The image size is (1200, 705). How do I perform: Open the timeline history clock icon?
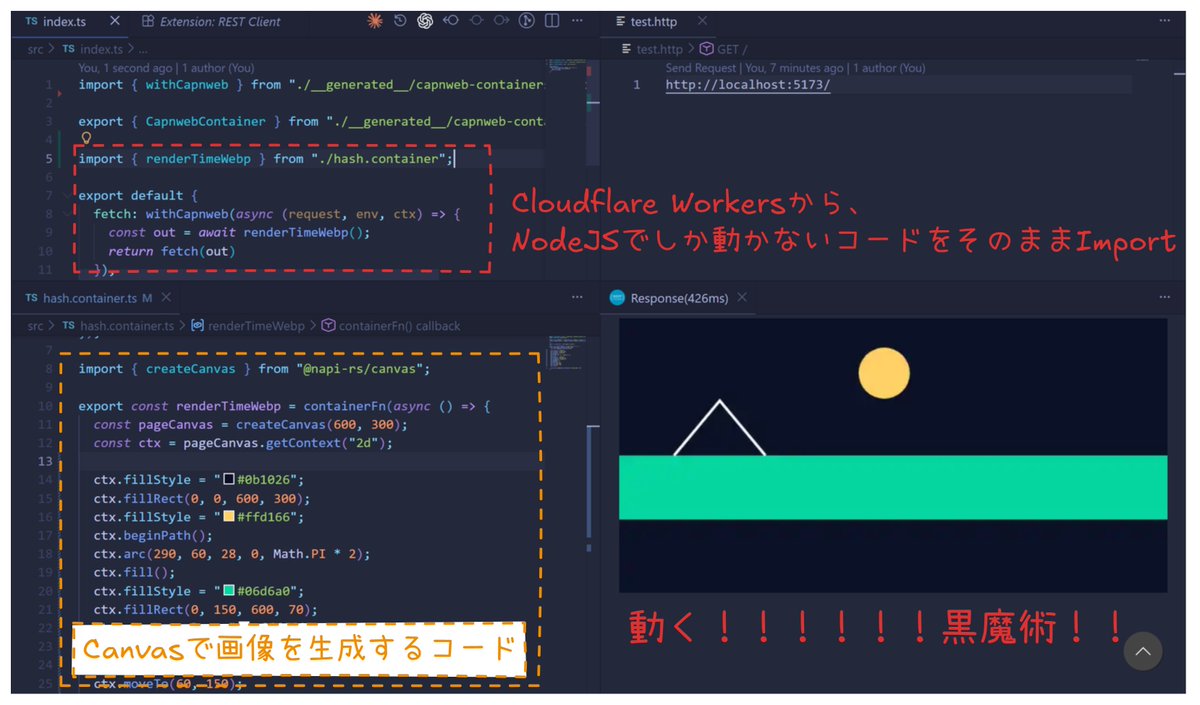[401, 21]
